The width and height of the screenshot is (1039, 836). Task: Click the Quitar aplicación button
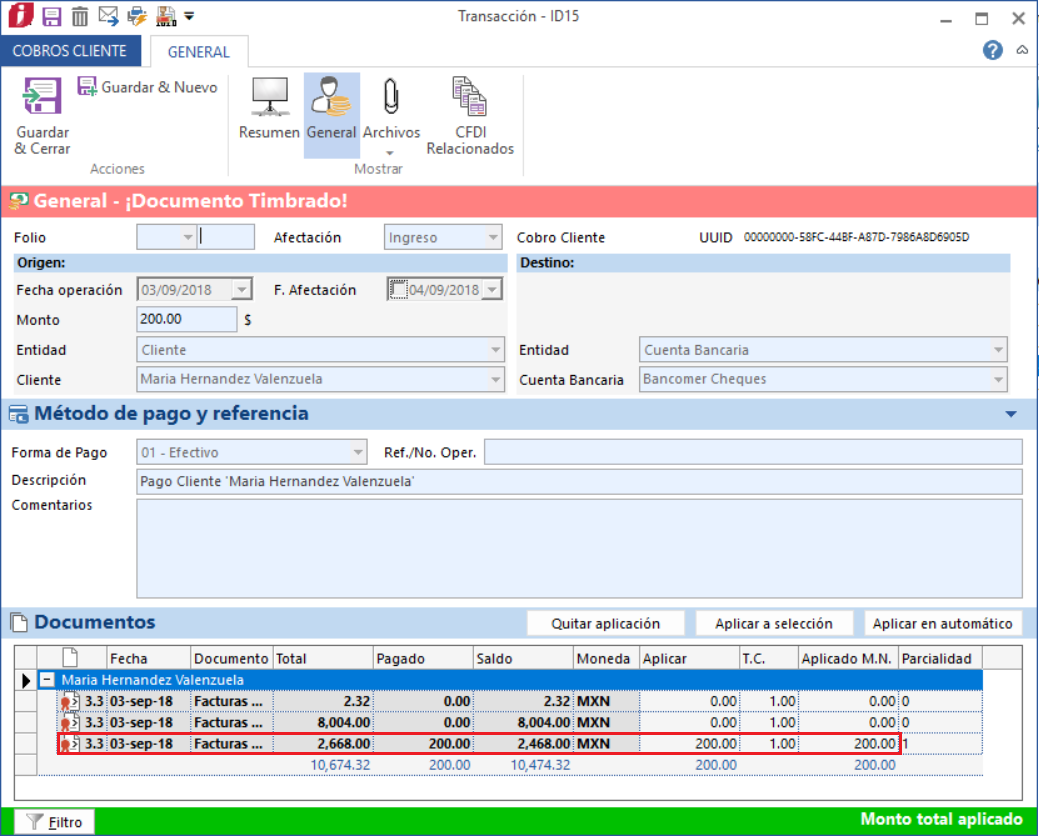click(x=606, y=623)
